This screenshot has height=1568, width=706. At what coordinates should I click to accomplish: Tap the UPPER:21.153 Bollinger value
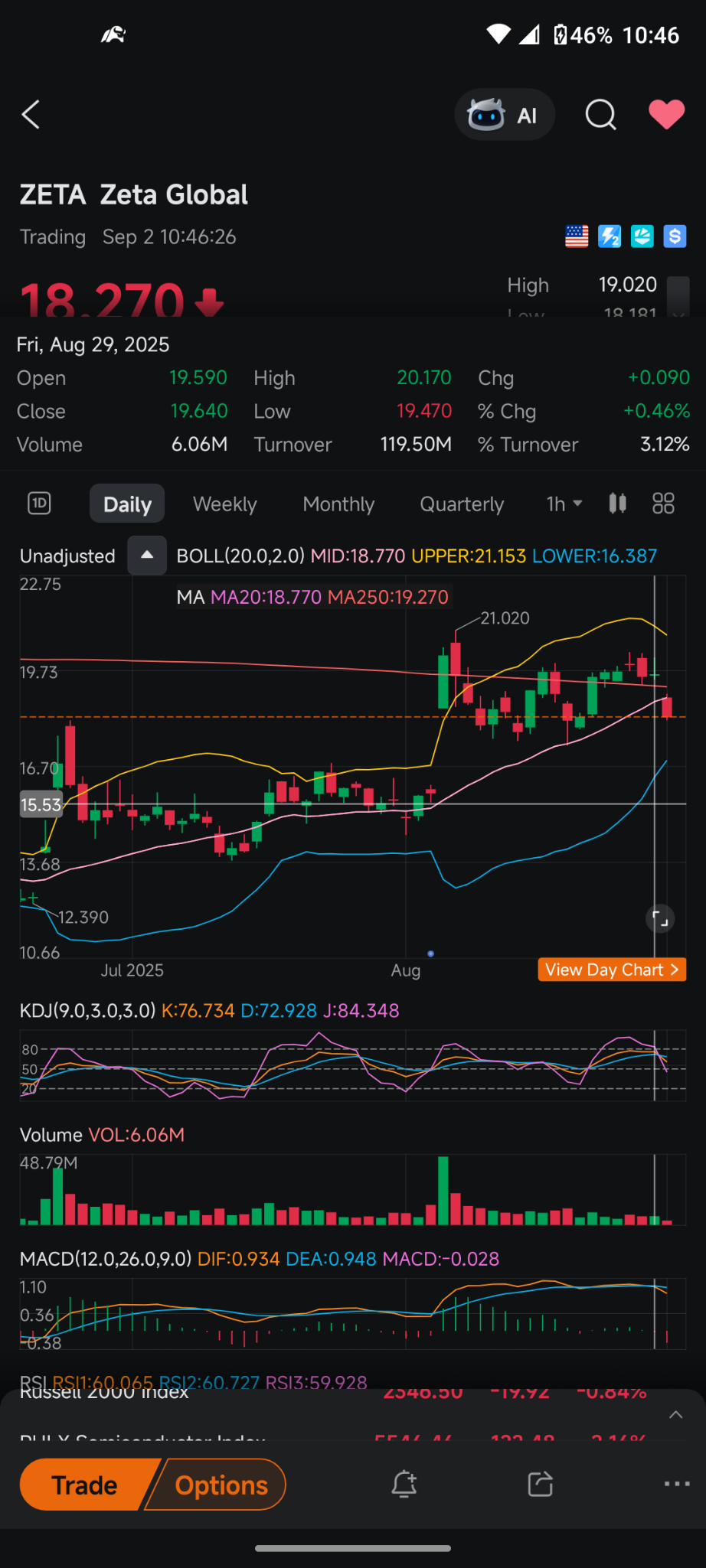[469, 556]
